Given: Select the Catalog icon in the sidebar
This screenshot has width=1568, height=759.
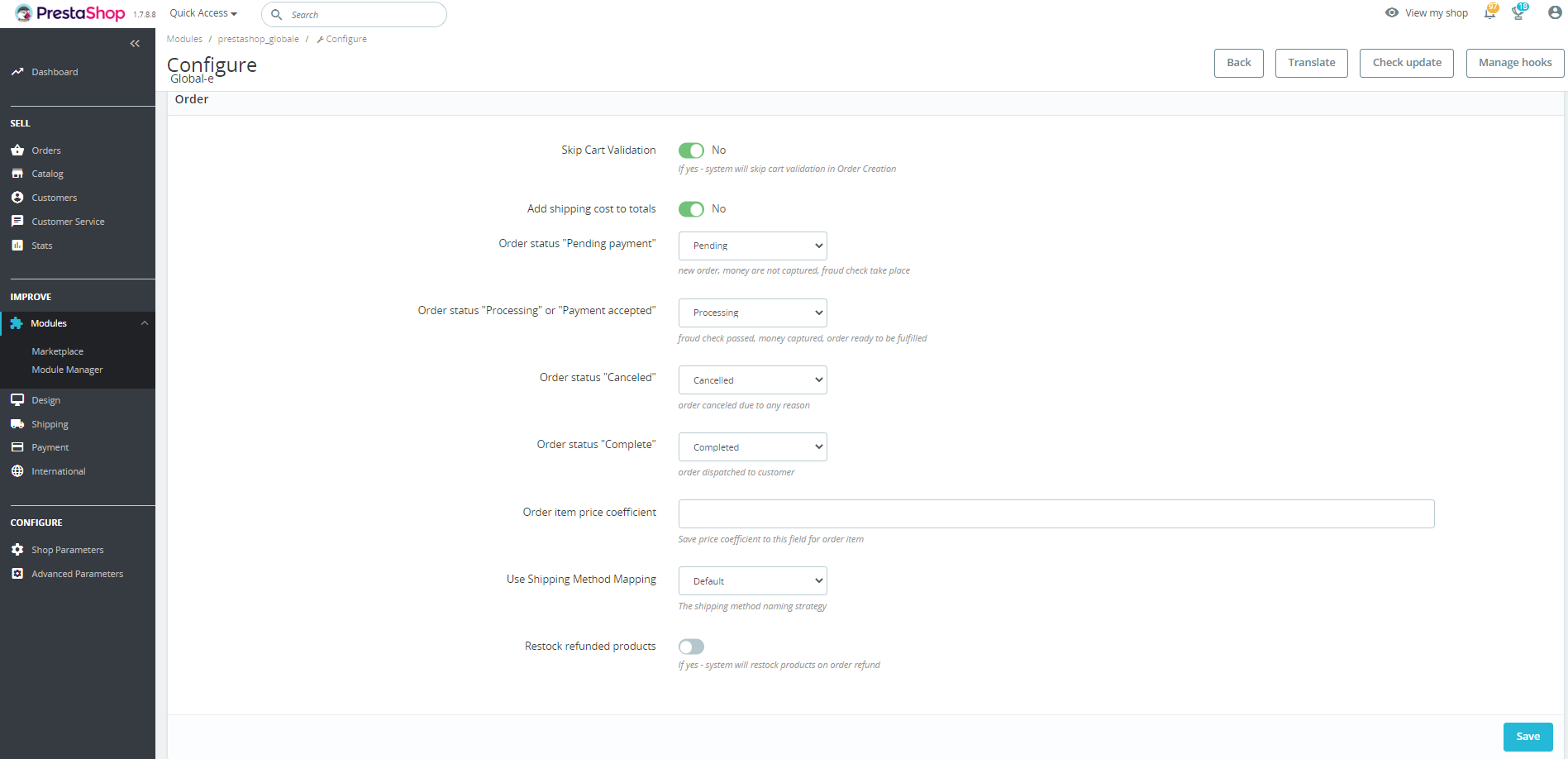Looking at the screenshot, I should click(18, 174).
